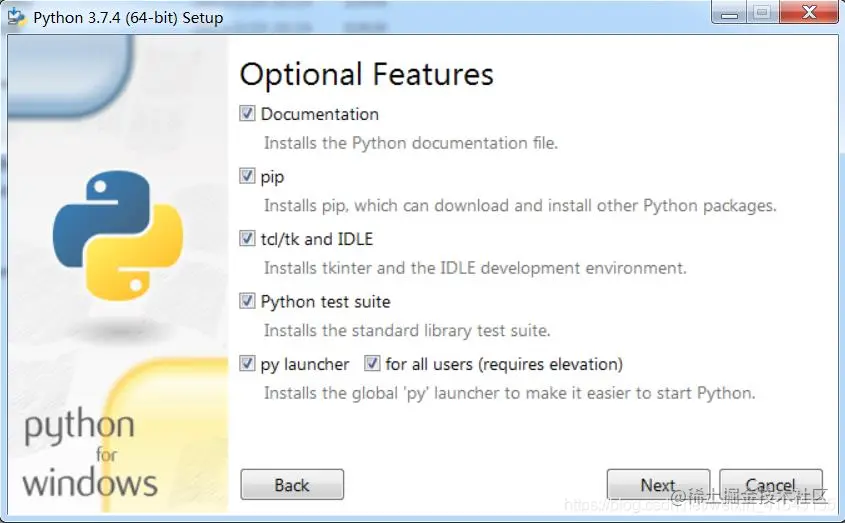845x523 pixels.
Task: Click the maximize window button
Action: coord(762,12)
